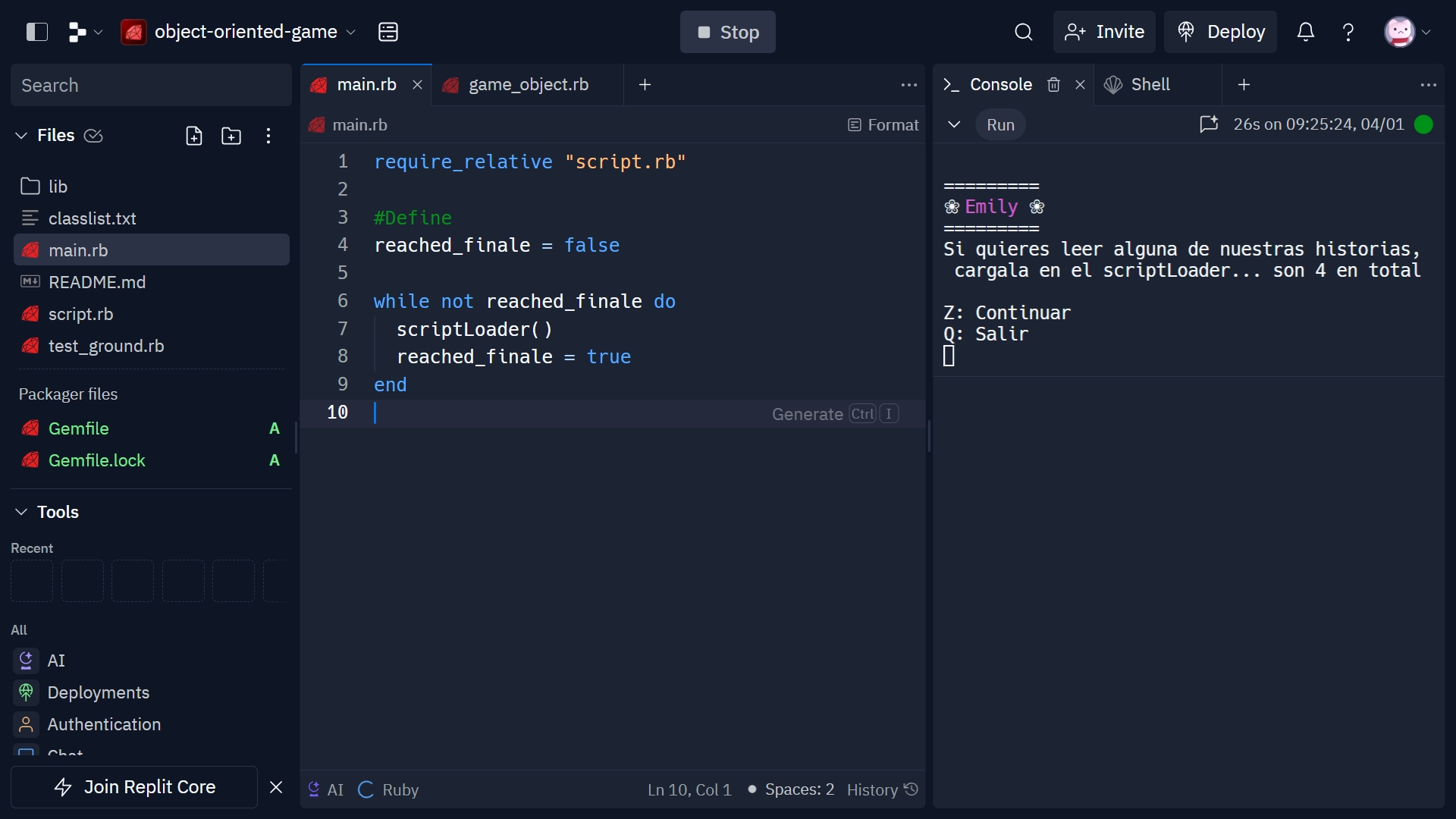The image size is (1456, 819).
Task: Stop the running program
Action: 727,32
